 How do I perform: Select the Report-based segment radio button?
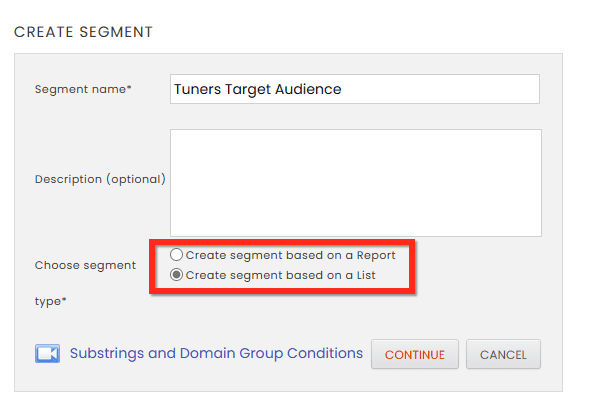coord(177,256)
